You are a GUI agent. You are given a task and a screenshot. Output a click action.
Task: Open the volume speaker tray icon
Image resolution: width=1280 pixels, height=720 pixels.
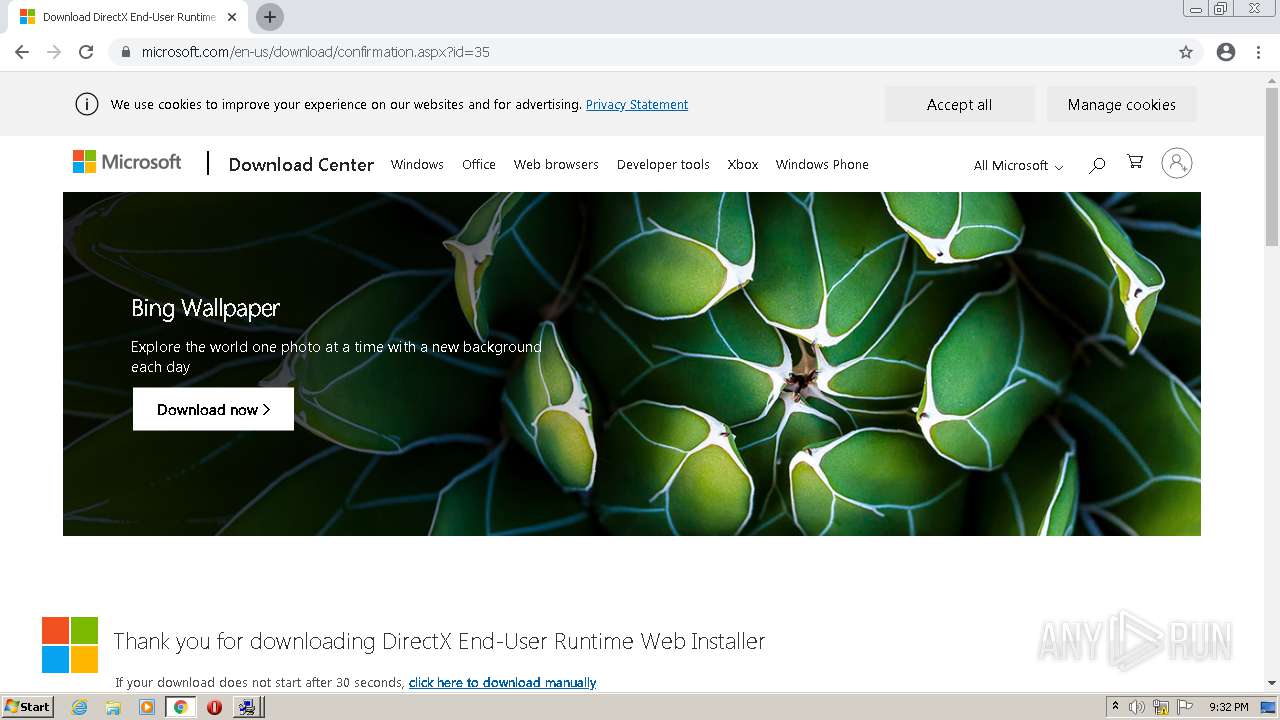click(x=1137, y=707)
